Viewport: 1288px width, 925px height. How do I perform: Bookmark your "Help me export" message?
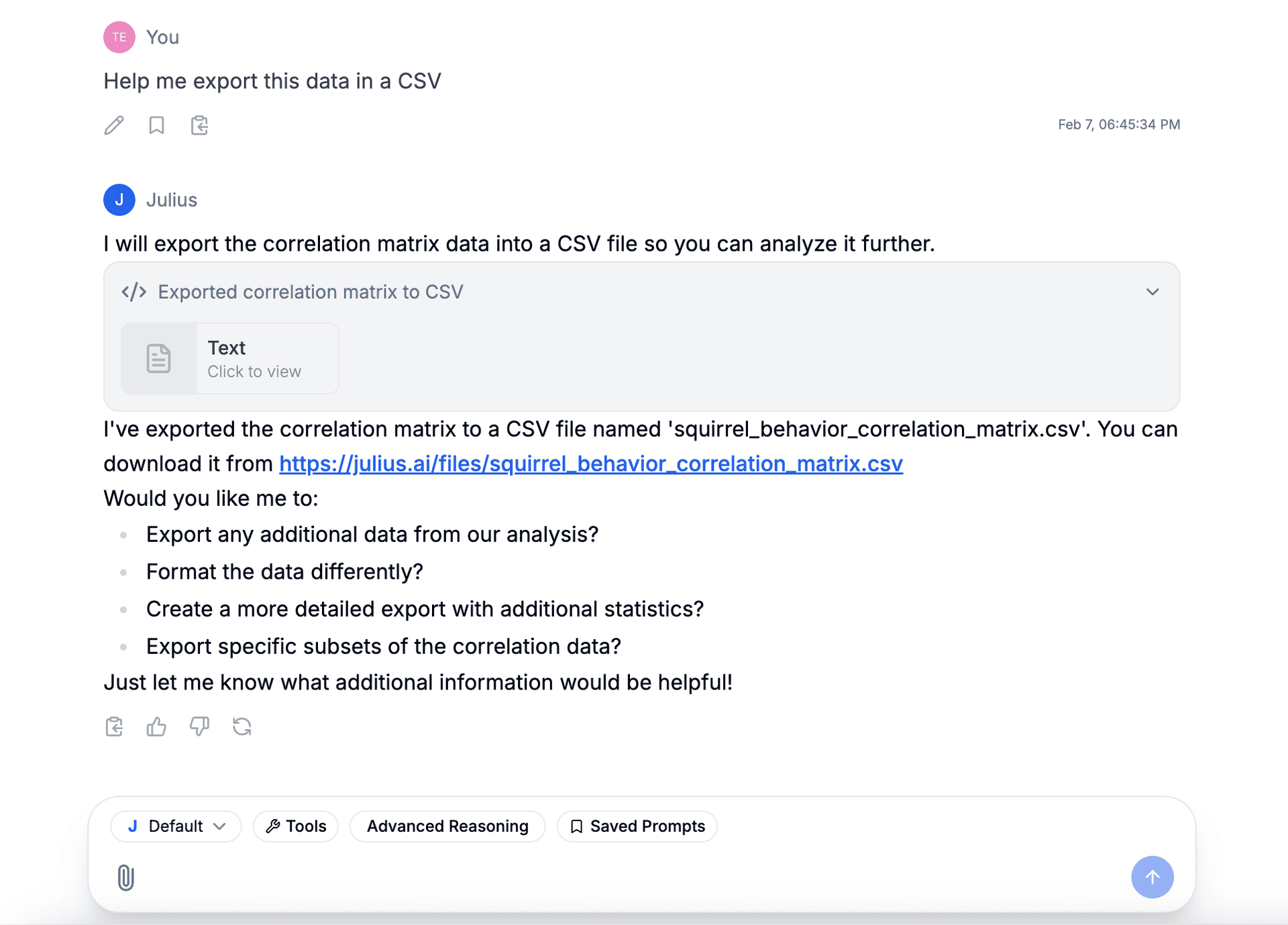click(x=156, y=125)
